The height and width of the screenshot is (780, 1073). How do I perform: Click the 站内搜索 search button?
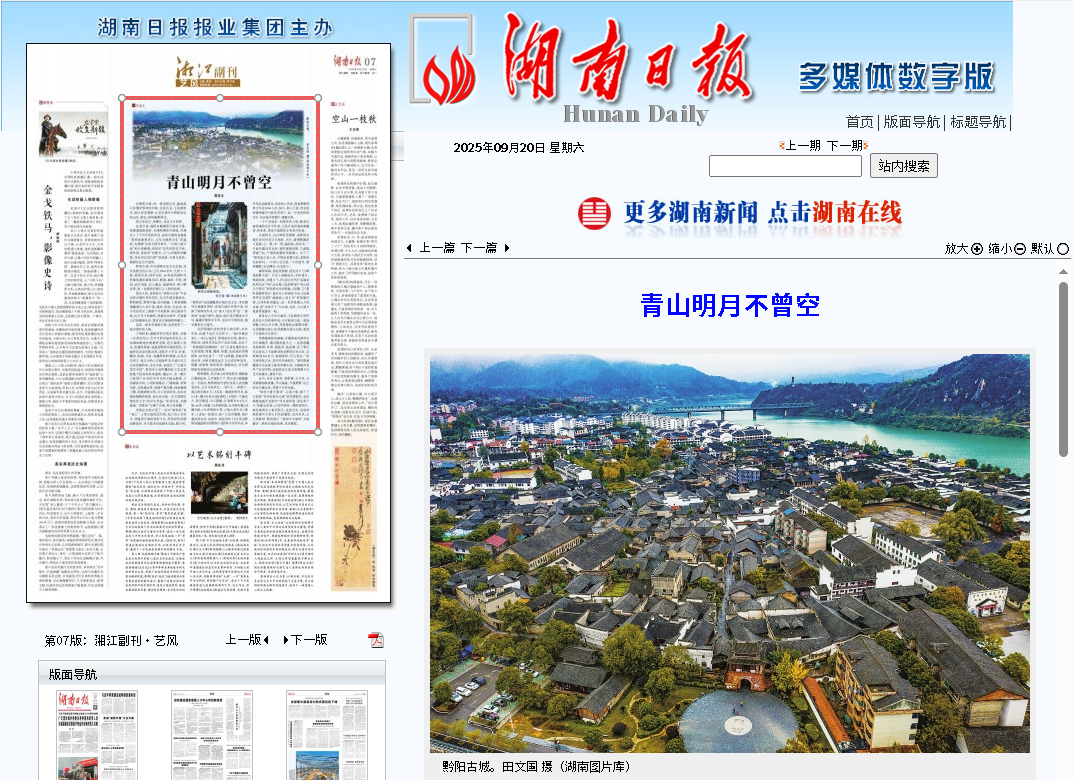point(903,166)
